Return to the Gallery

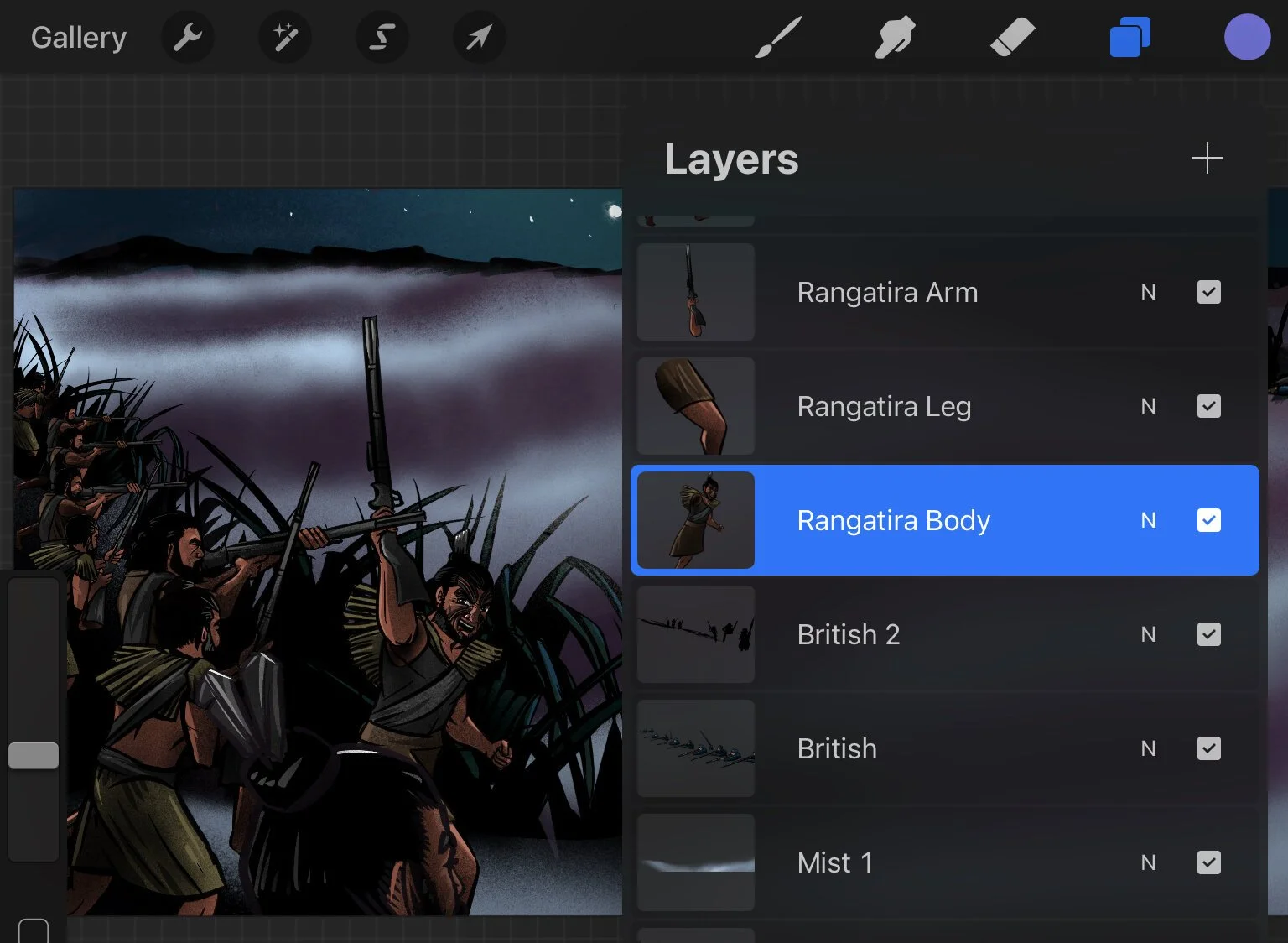79,38
